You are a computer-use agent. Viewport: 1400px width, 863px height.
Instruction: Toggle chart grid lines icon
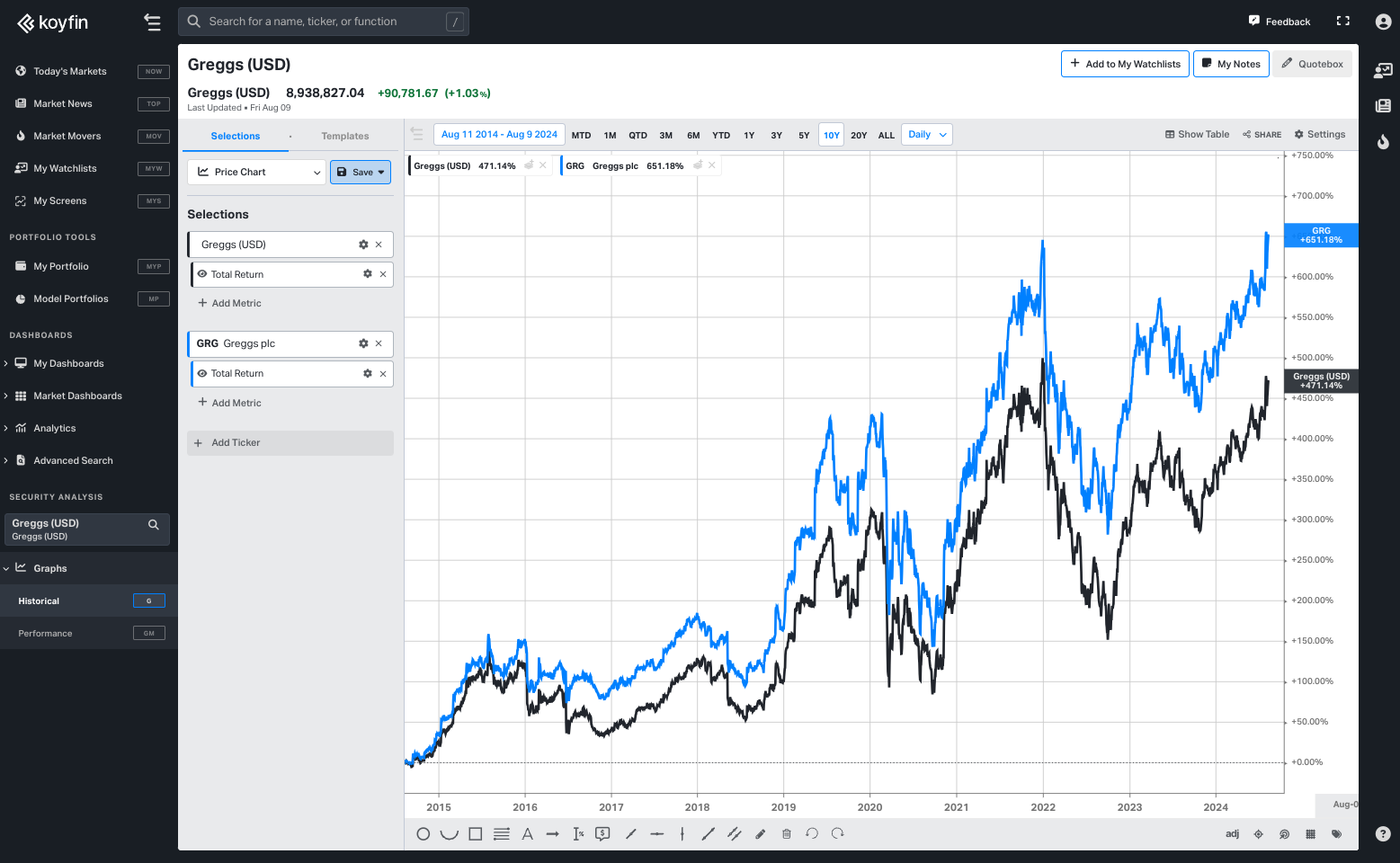[1311, 834]
